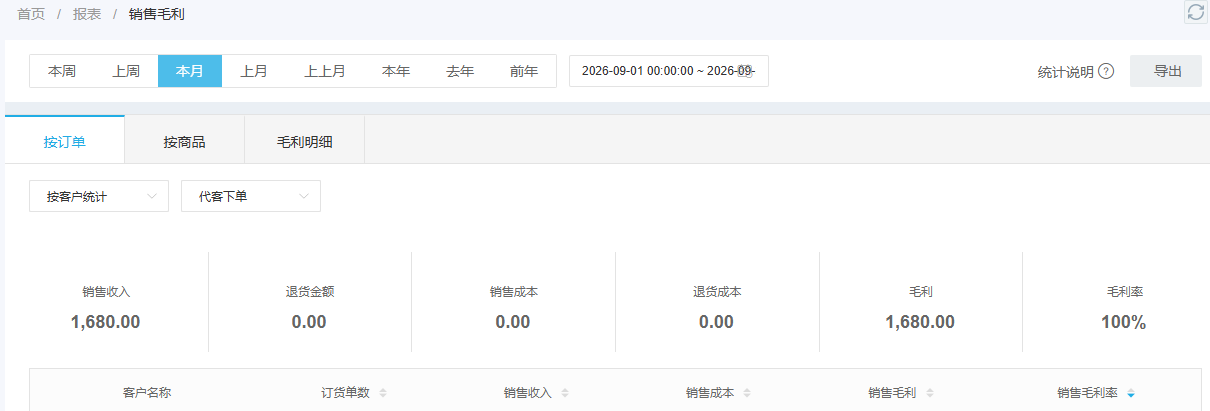Sort by 销售毛利率 column arrows
Image resolution: width=1210 pixels, height=411 pixels.
(x=1130, y=393)
